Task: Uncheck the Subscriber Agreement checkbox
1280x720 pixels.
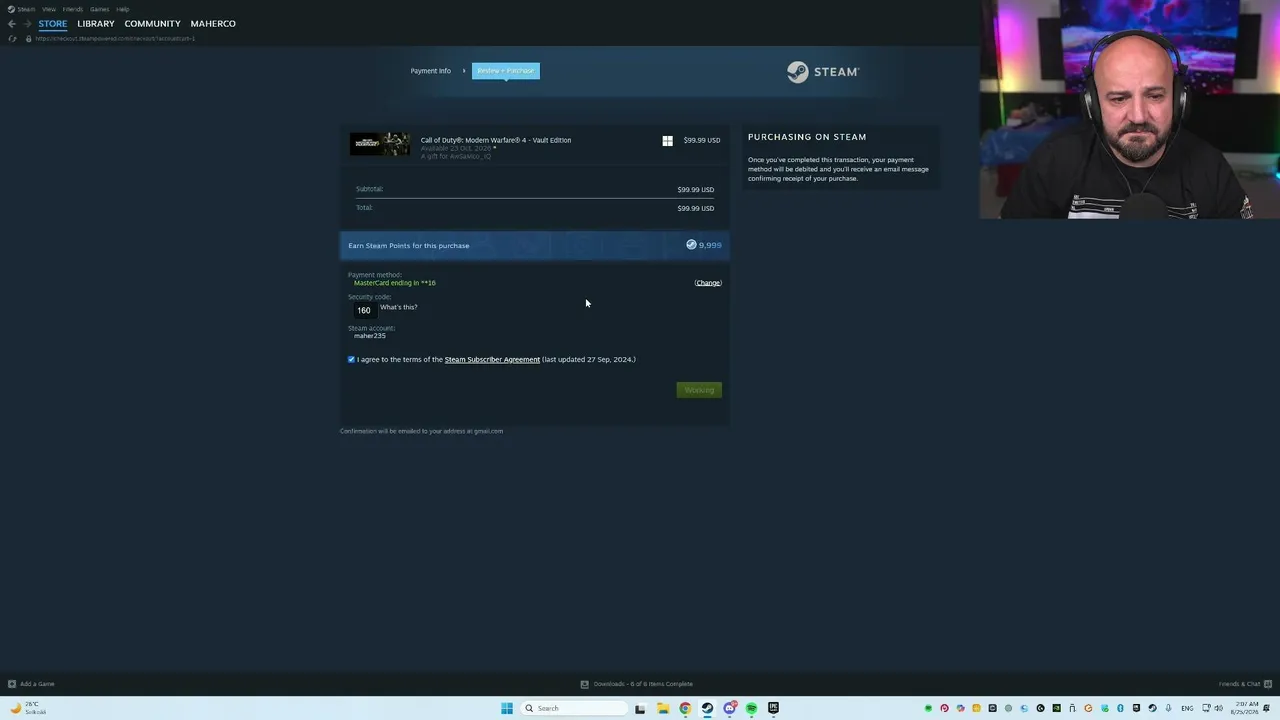Action: tap(351, 359)
